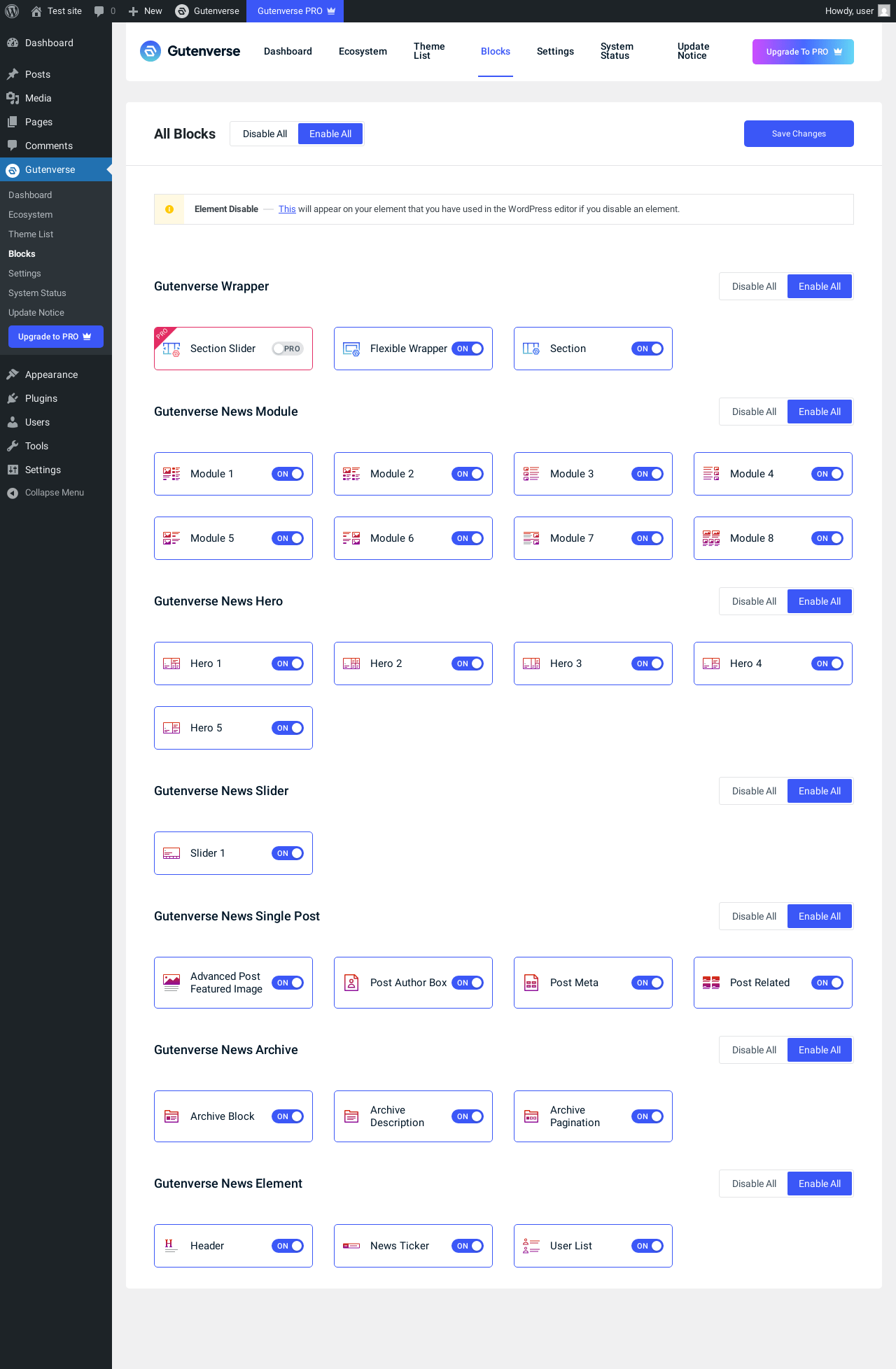Viewport: 896px width, 1369px height.
Task: Click the Advanced Post Featured Image icon
Action: [x=171, y=983]
